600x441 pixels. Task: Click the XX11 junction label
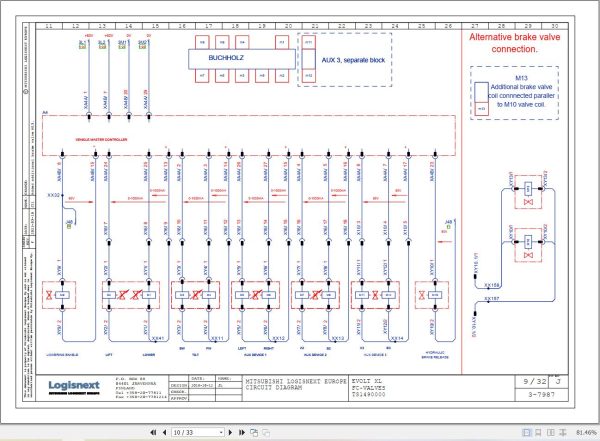[x=217, y=338]
